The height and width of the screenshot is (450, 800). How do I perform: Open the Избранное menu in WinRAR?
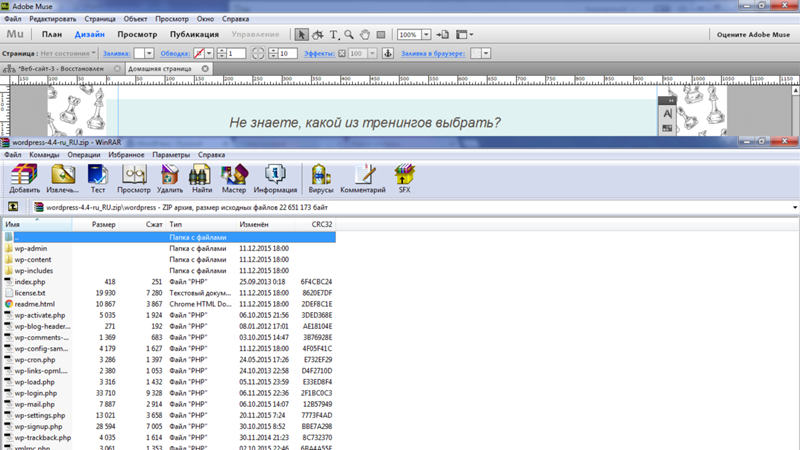(x=127, y=155)
